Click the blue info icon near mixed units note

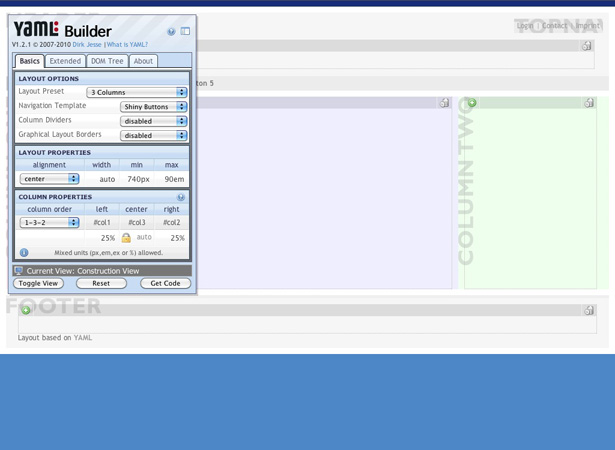[x=24, y=253]
